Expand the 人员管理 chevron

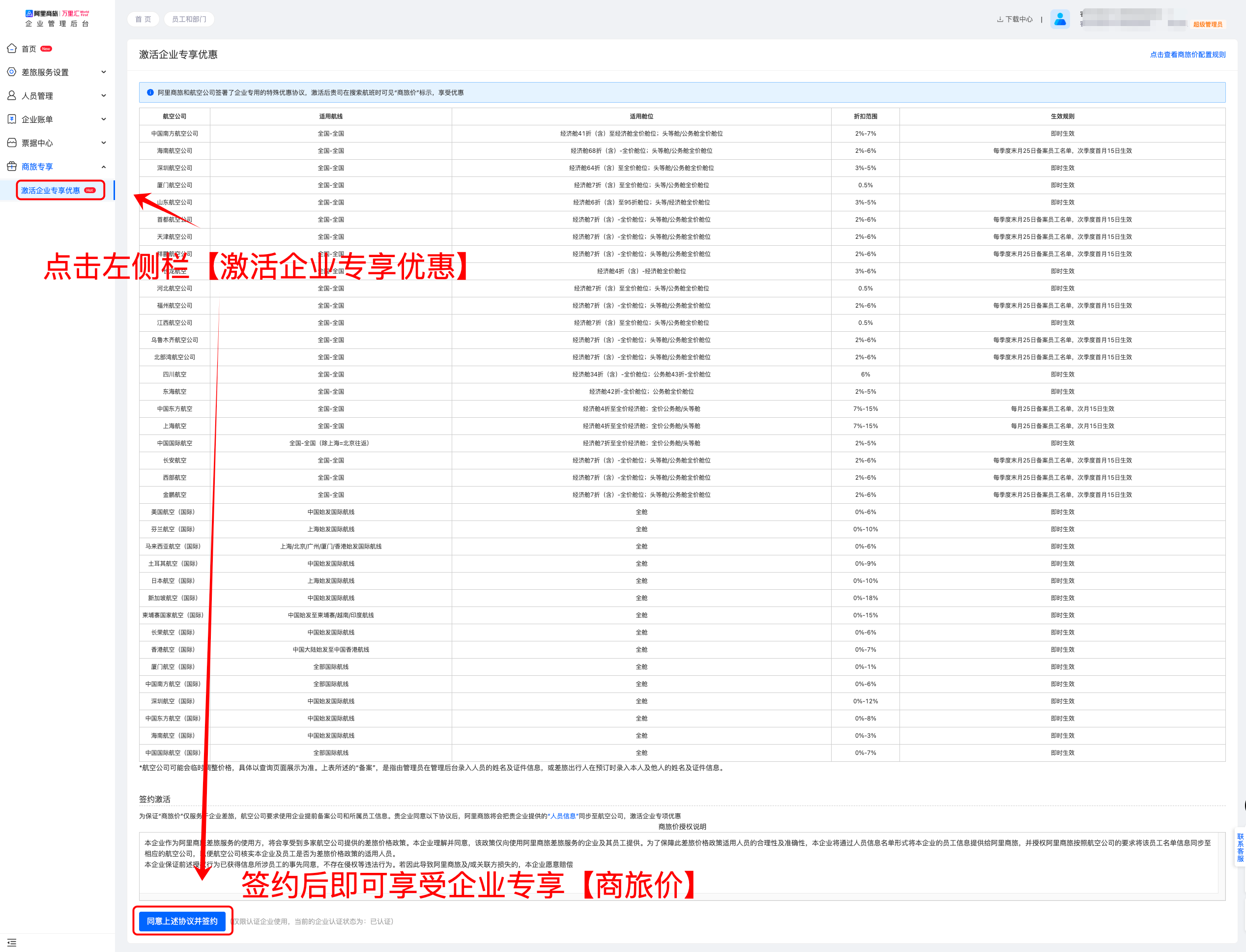coord(104,96)
